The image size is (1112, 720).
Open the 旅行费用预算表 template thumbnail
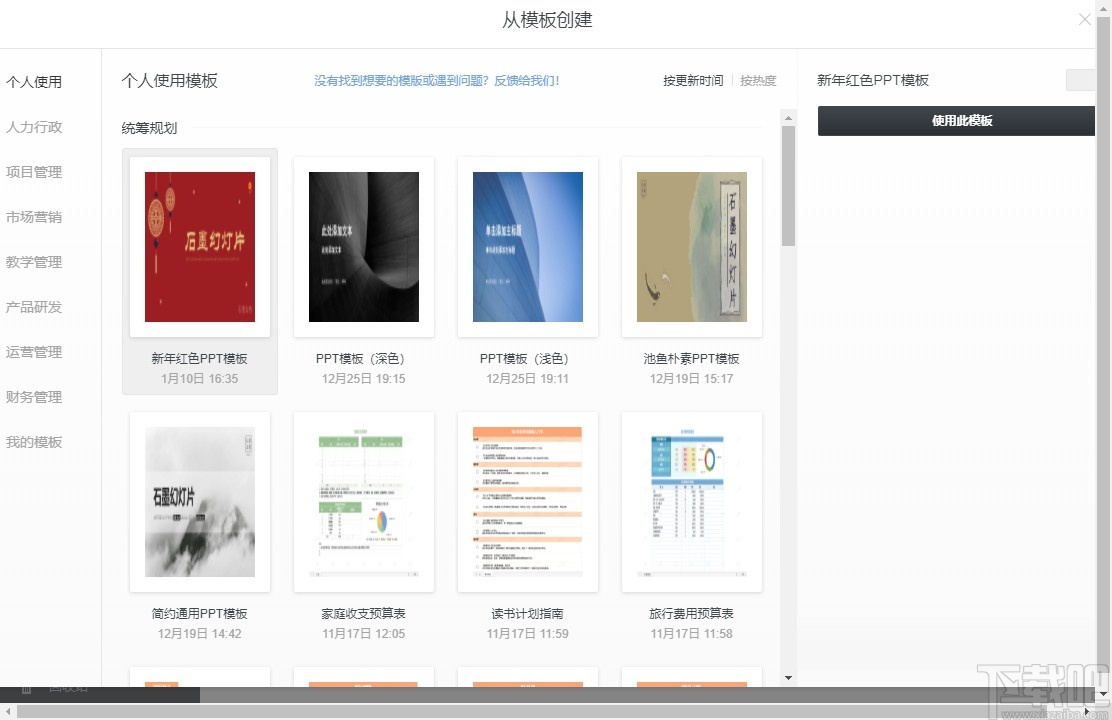click(x=691, y=502)
